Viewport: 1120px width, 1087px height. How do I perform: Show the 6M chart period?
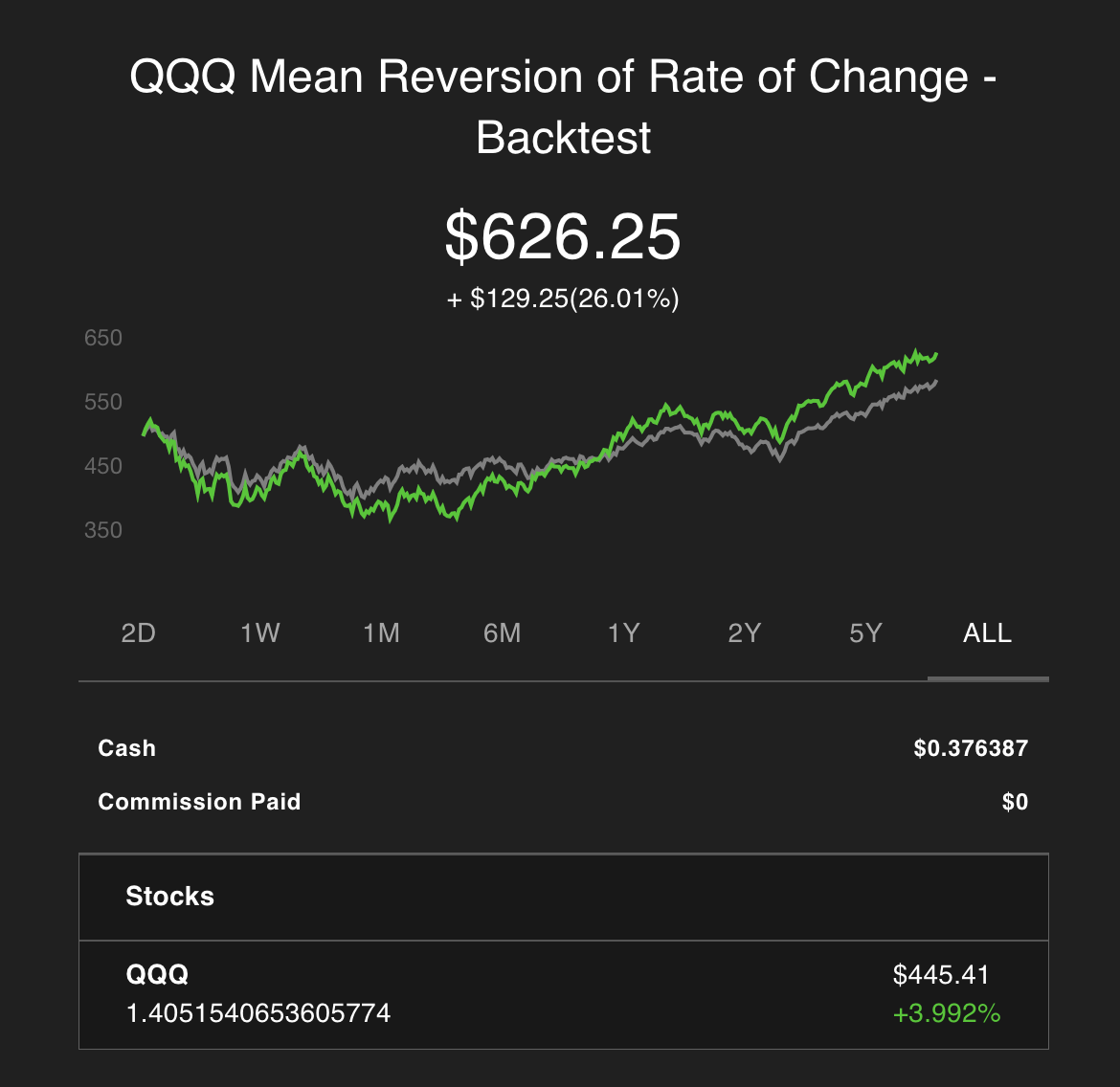pyautogui.click(x=503, y=633)
